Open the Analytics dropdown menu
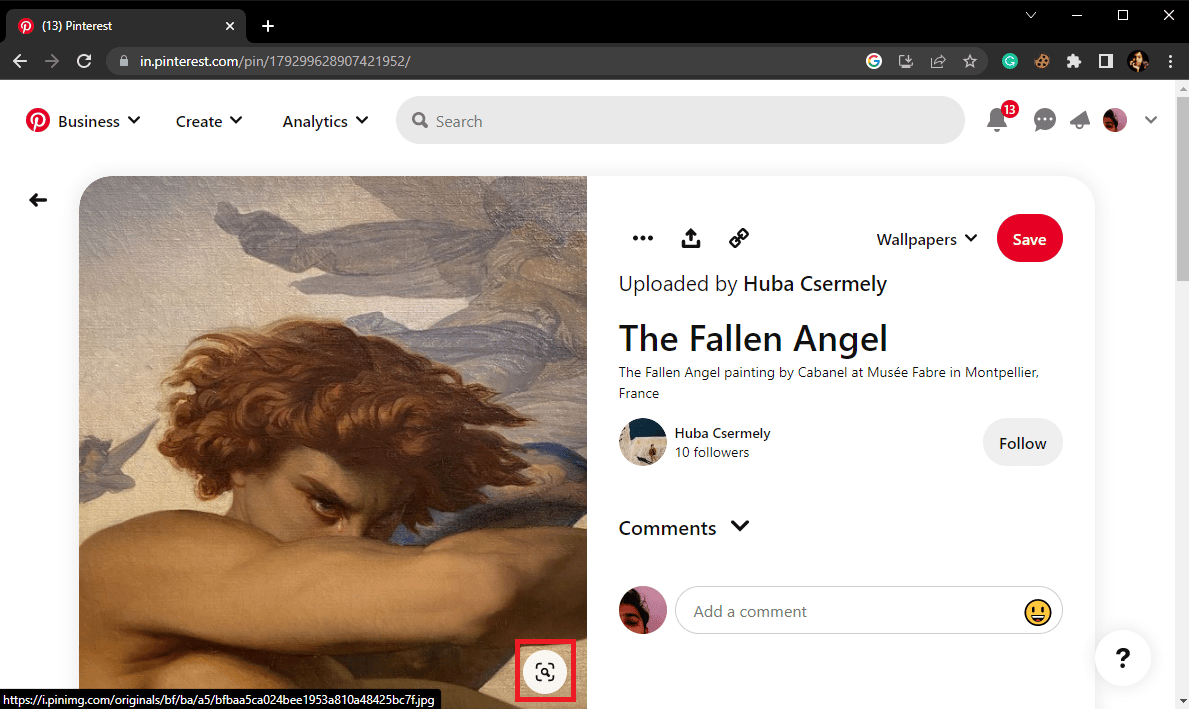The width and height of the screenshot is (1189, 709). pyautogui.click(x=325, y=121)
